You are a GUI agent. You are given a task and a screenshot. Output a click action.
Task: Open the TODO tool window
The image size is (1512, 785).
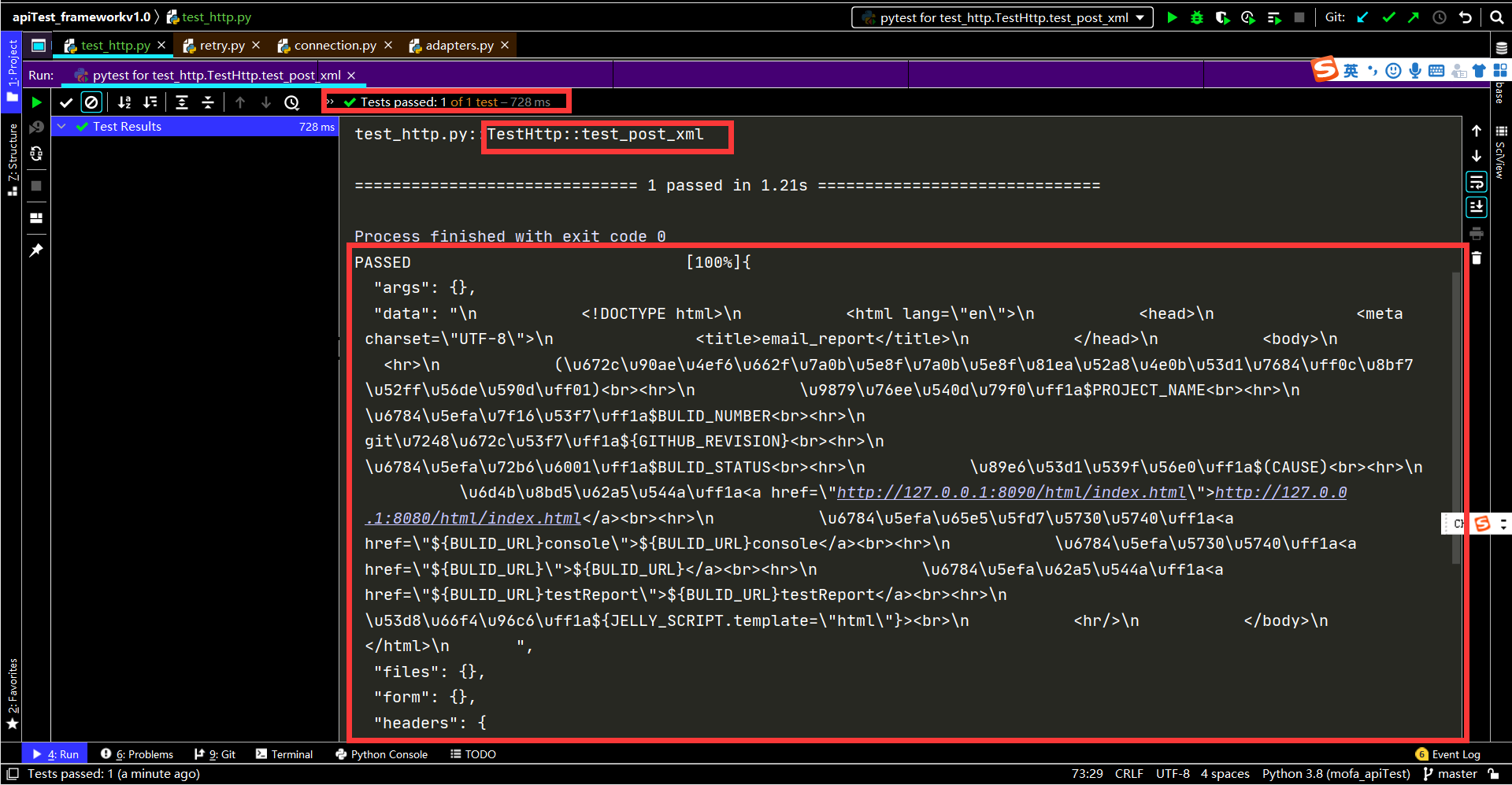[x=473, y=754]
